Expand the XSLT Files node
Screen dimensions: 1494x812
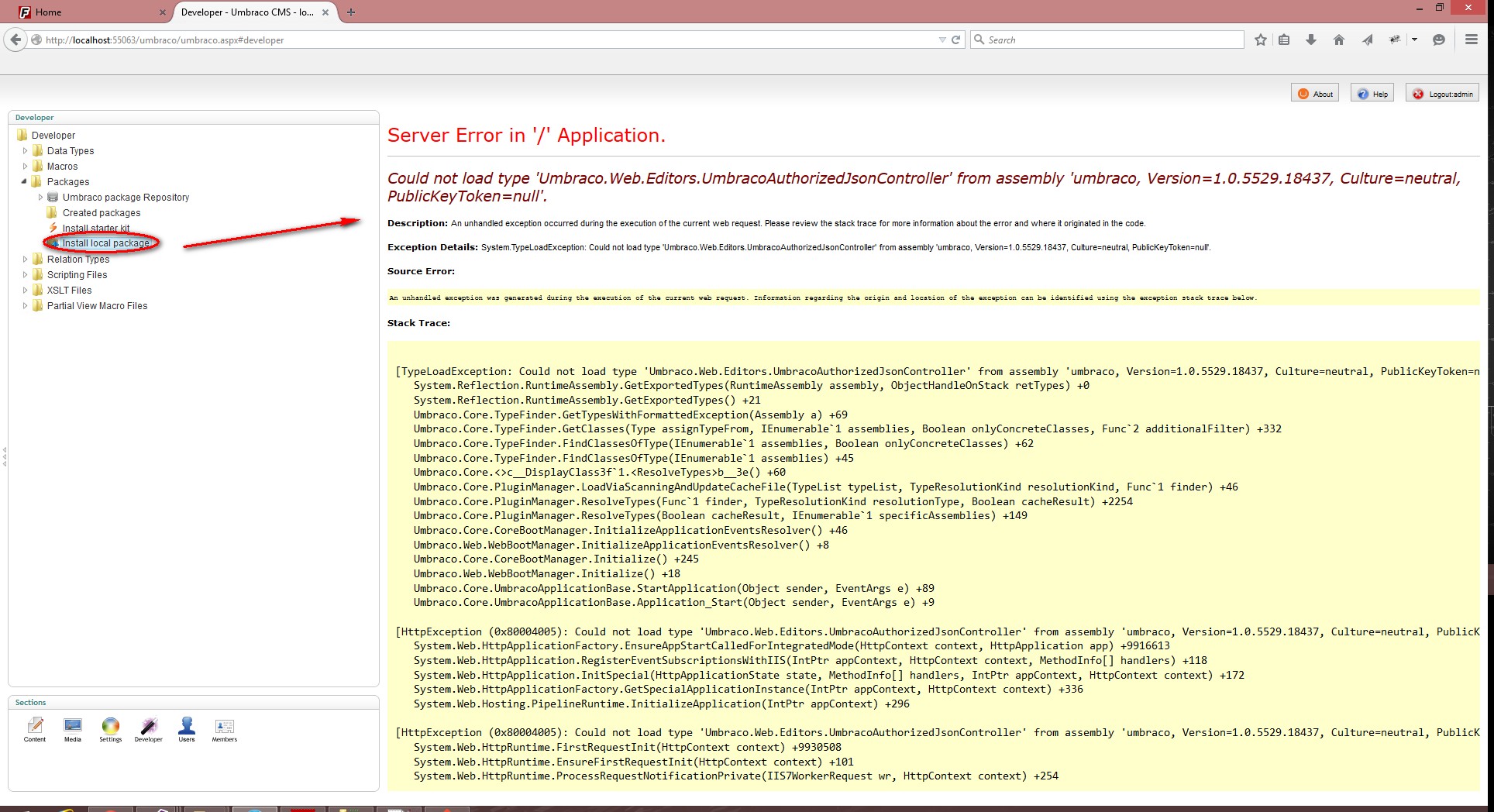[x=25, y=290]
